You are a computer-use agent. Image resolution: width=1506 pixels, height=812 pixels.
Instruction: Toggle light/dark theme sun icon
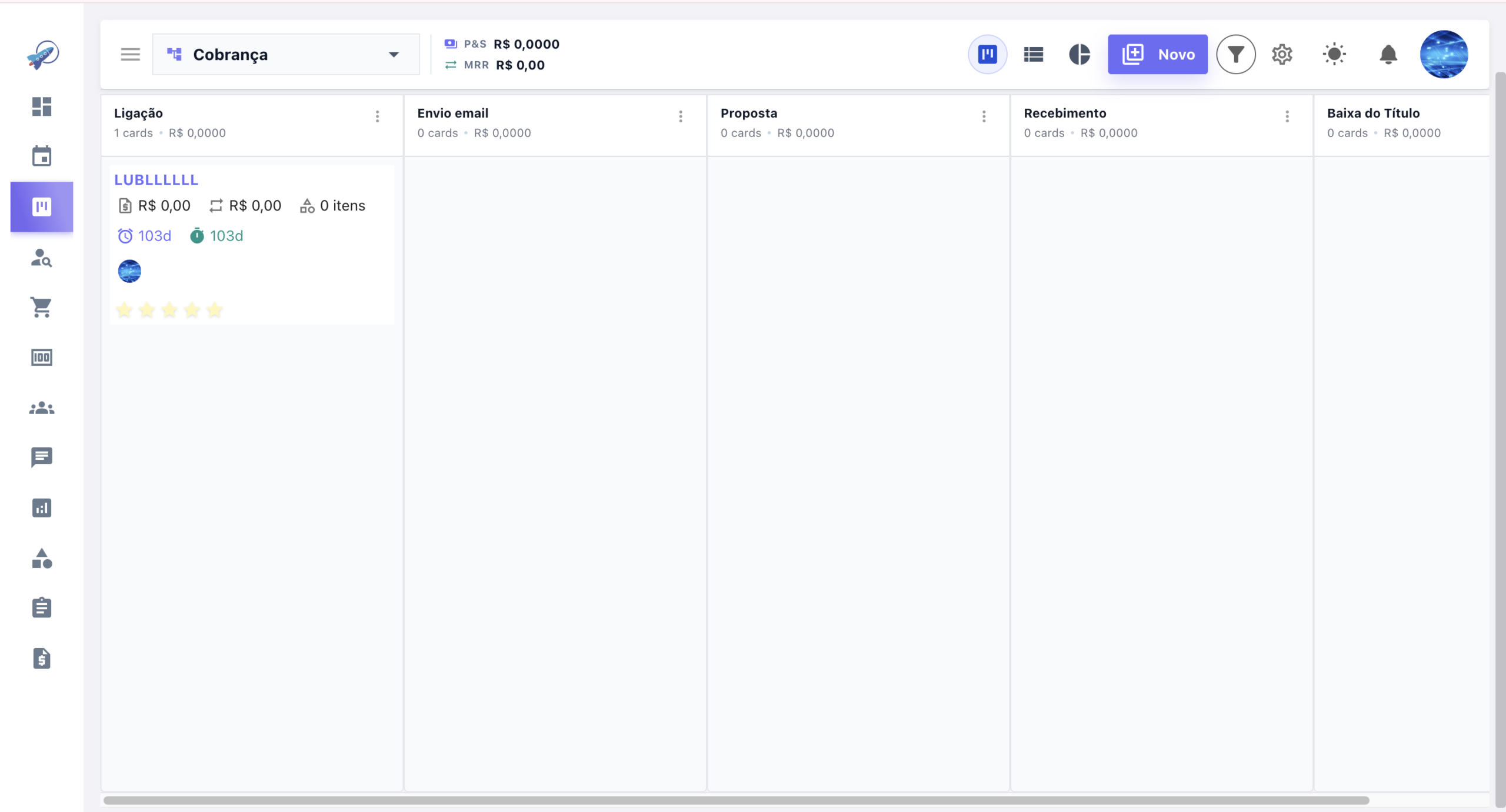1334,54
